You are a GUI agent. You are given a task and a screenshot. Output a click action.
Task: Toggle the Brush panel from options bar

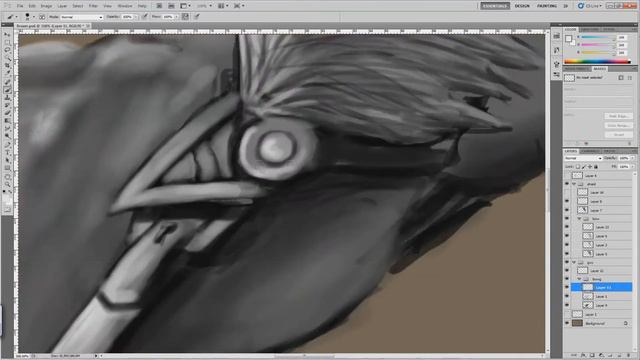(42, 17)
